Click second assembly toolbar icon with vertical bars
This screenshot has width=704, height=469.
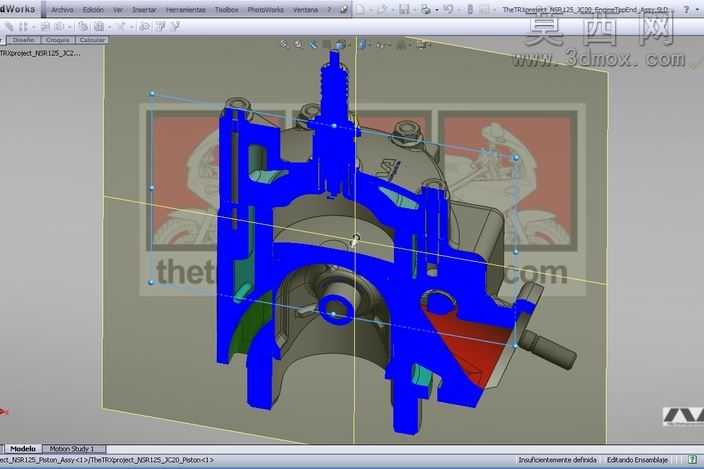coord(23,27)
